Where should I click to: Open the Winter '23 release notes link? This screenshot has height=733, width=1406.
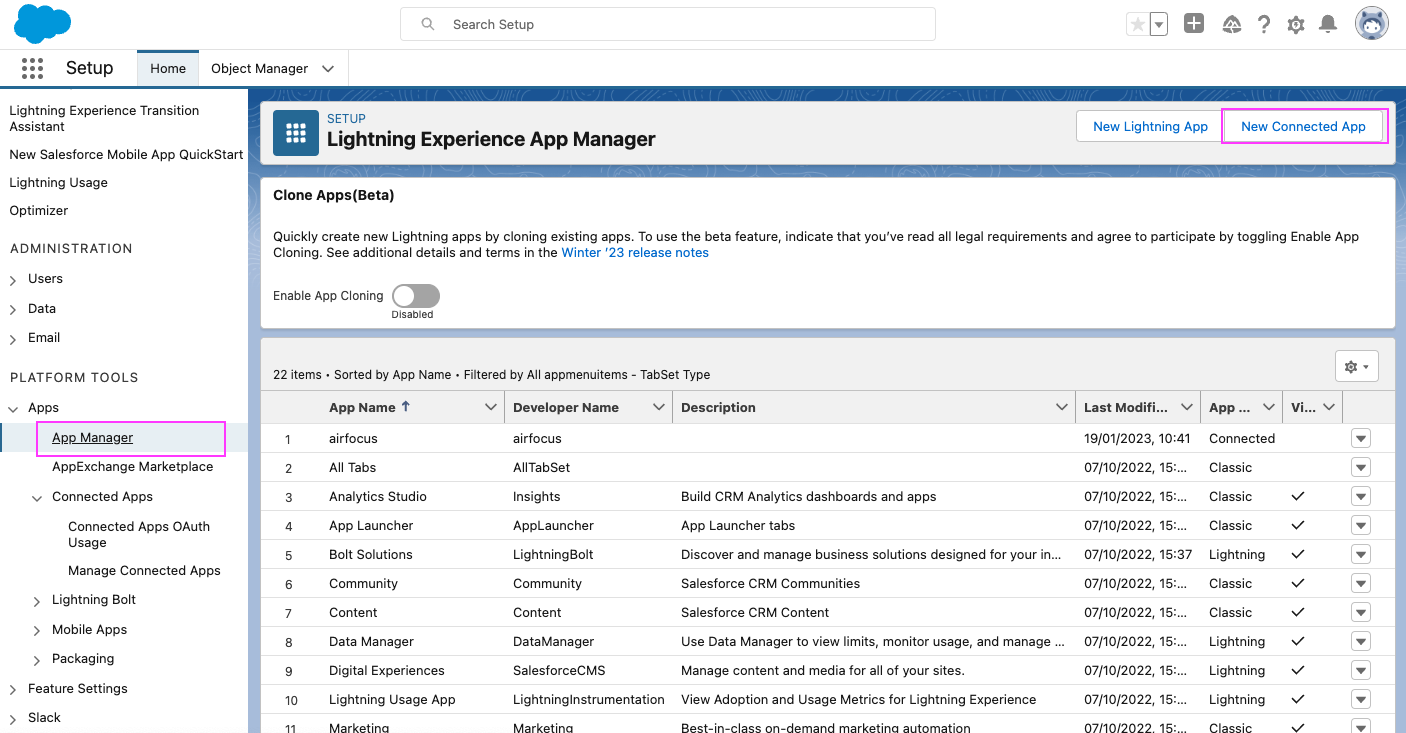pos(635,253)
